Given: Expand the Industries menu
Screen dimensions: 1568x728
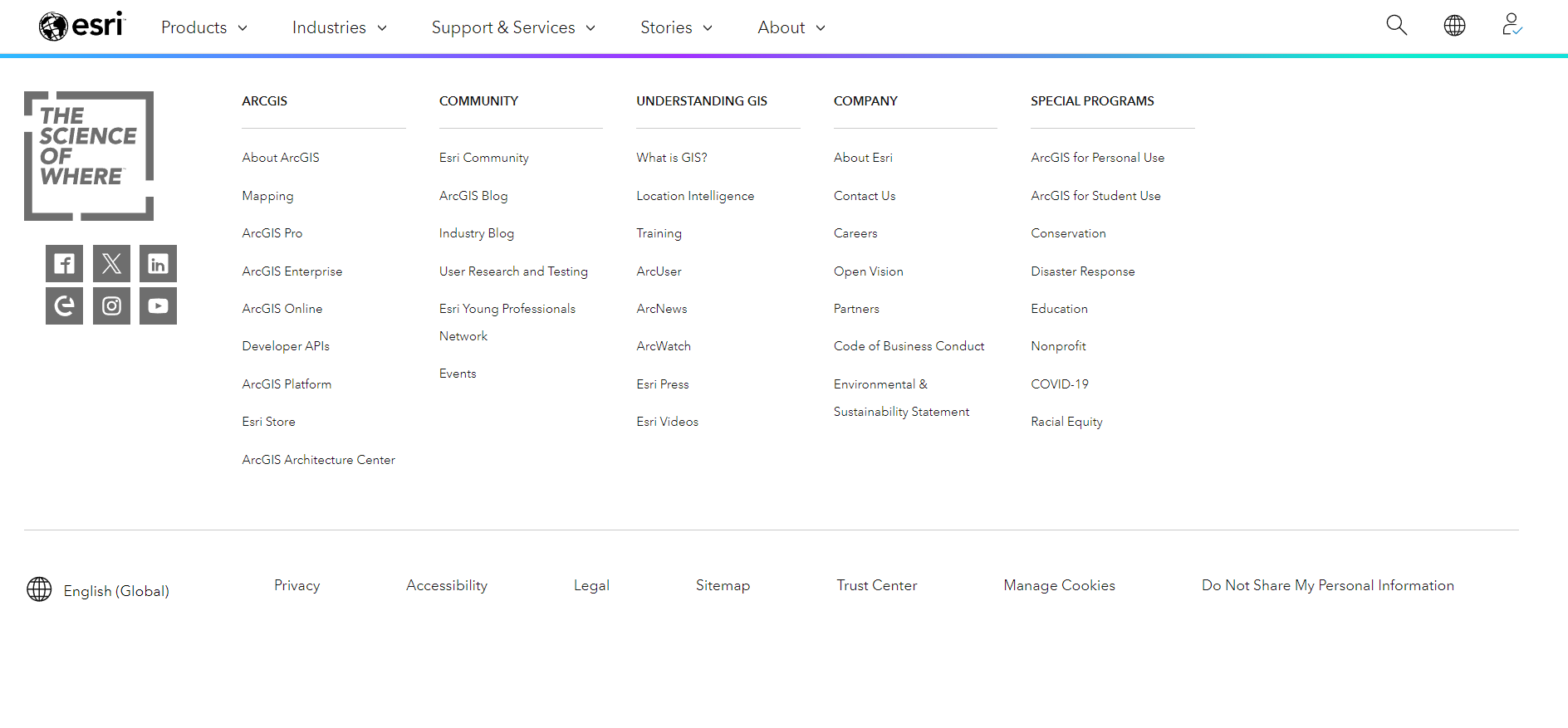Looking at the screenshot, I should tap(340, 27).
